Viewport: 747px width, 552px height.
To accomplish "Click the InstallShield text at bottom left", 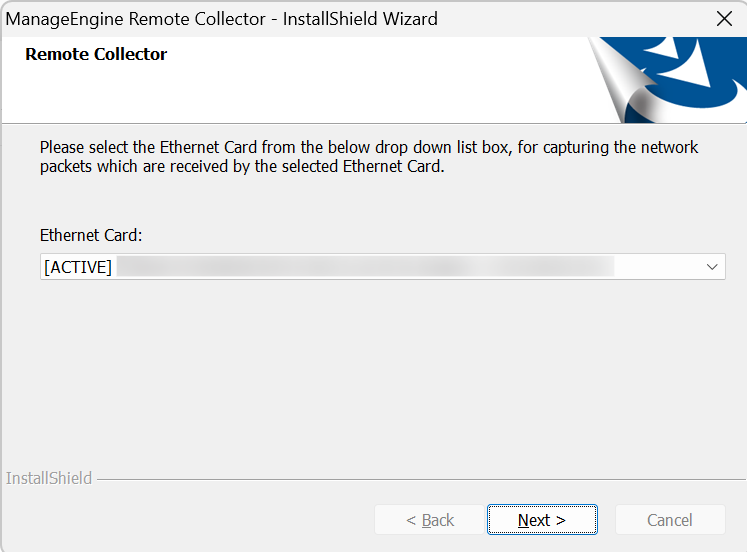I will coord(49,478).
